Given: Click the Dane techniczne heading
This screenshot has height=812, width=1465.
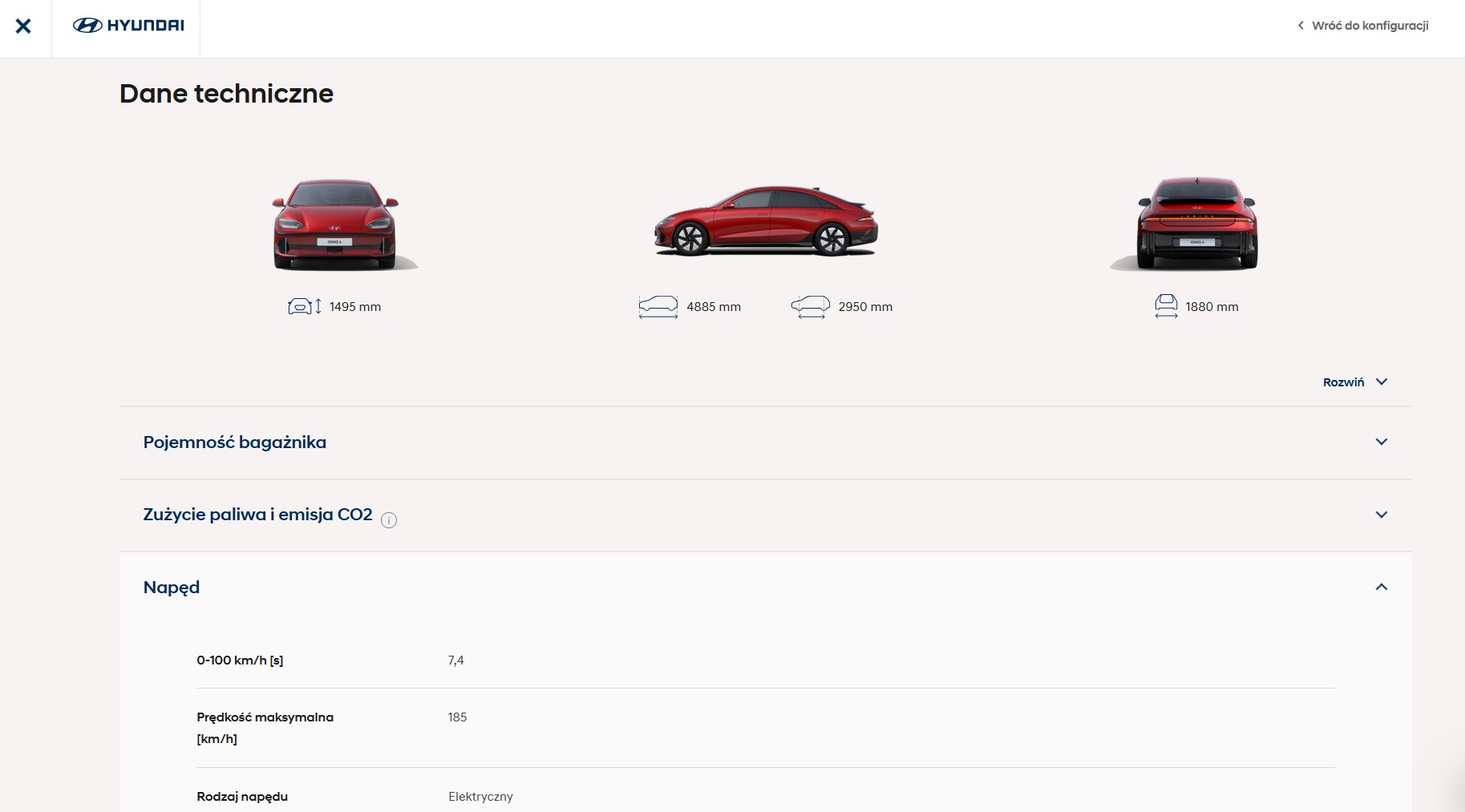Looking at the screenshot, I should [x=226, y=94].
